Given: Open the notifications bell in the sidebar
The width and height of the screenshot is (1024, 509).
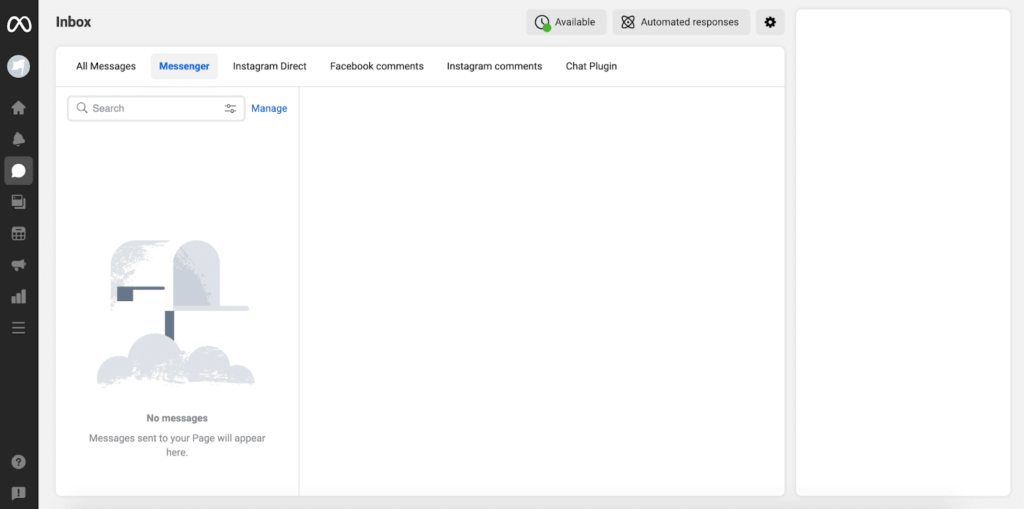Looking at the screenshot, I should click(18, 139).
